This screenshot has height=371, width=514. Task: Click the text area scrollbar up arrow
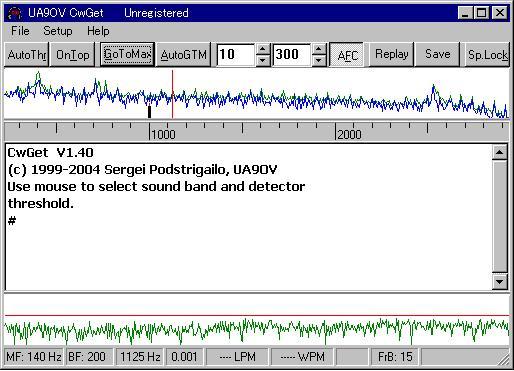pyautogui.click(x=499, y=152)
